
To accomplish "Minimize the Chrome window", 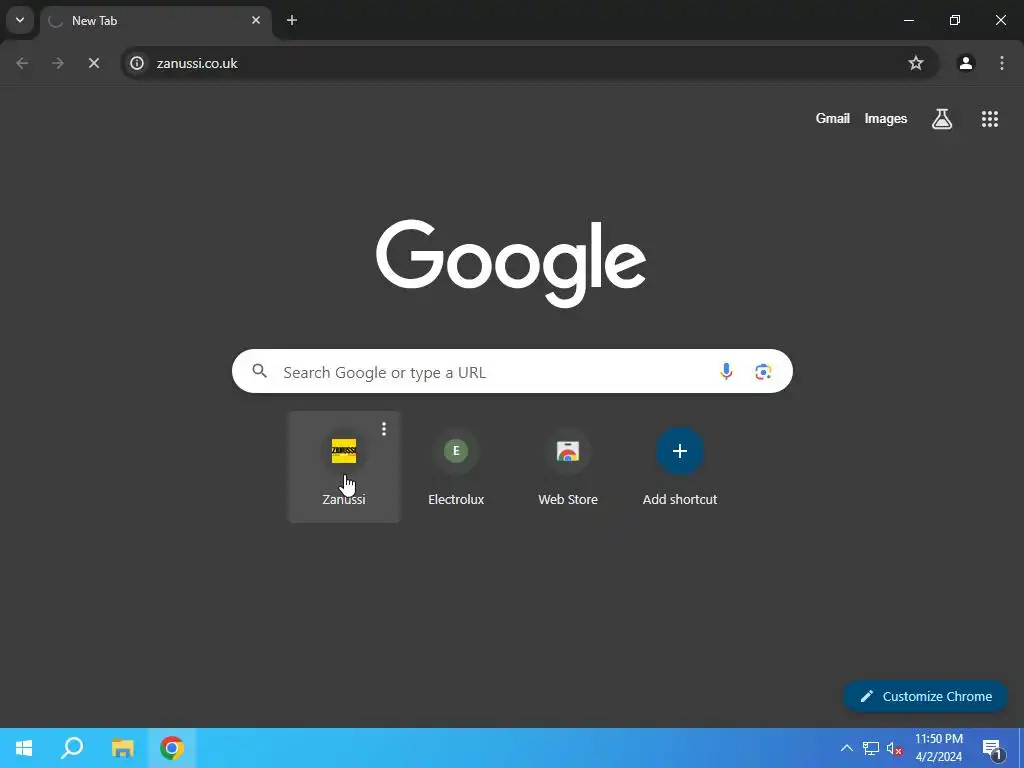I will 908,20.
